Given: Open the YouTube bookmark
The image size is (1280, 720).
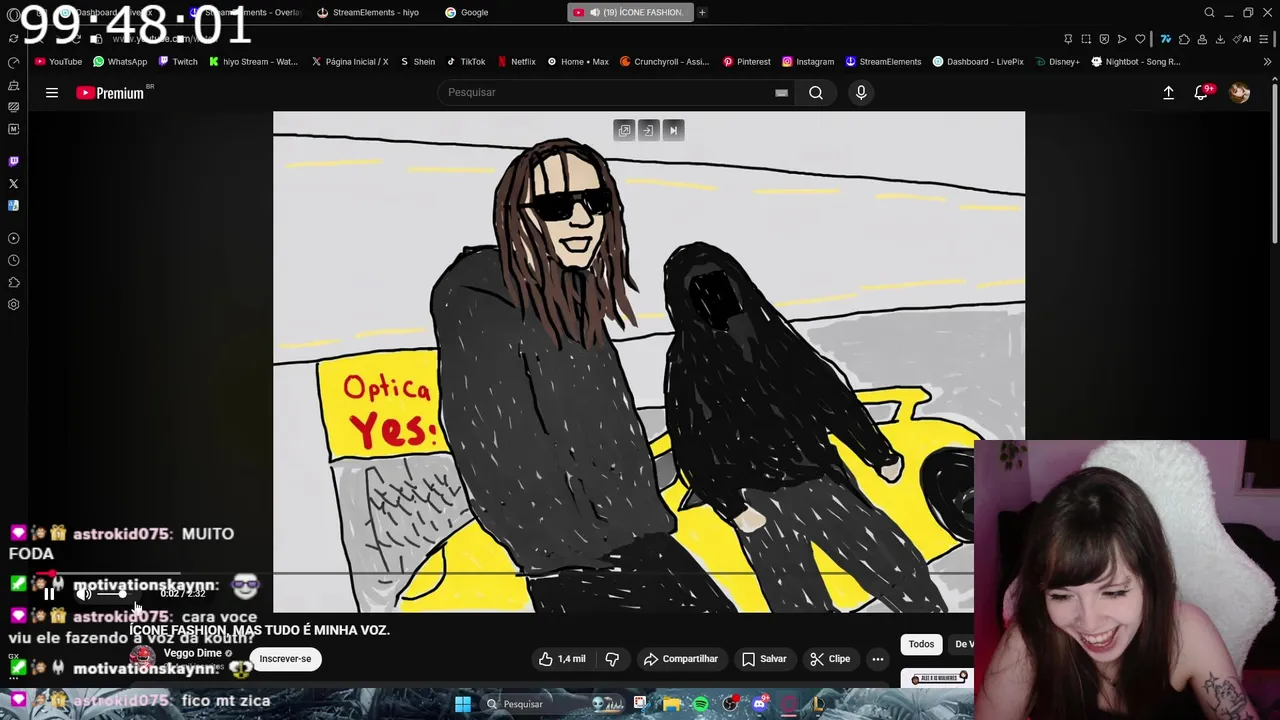Looking at the screenshot, I should [58, 61].
